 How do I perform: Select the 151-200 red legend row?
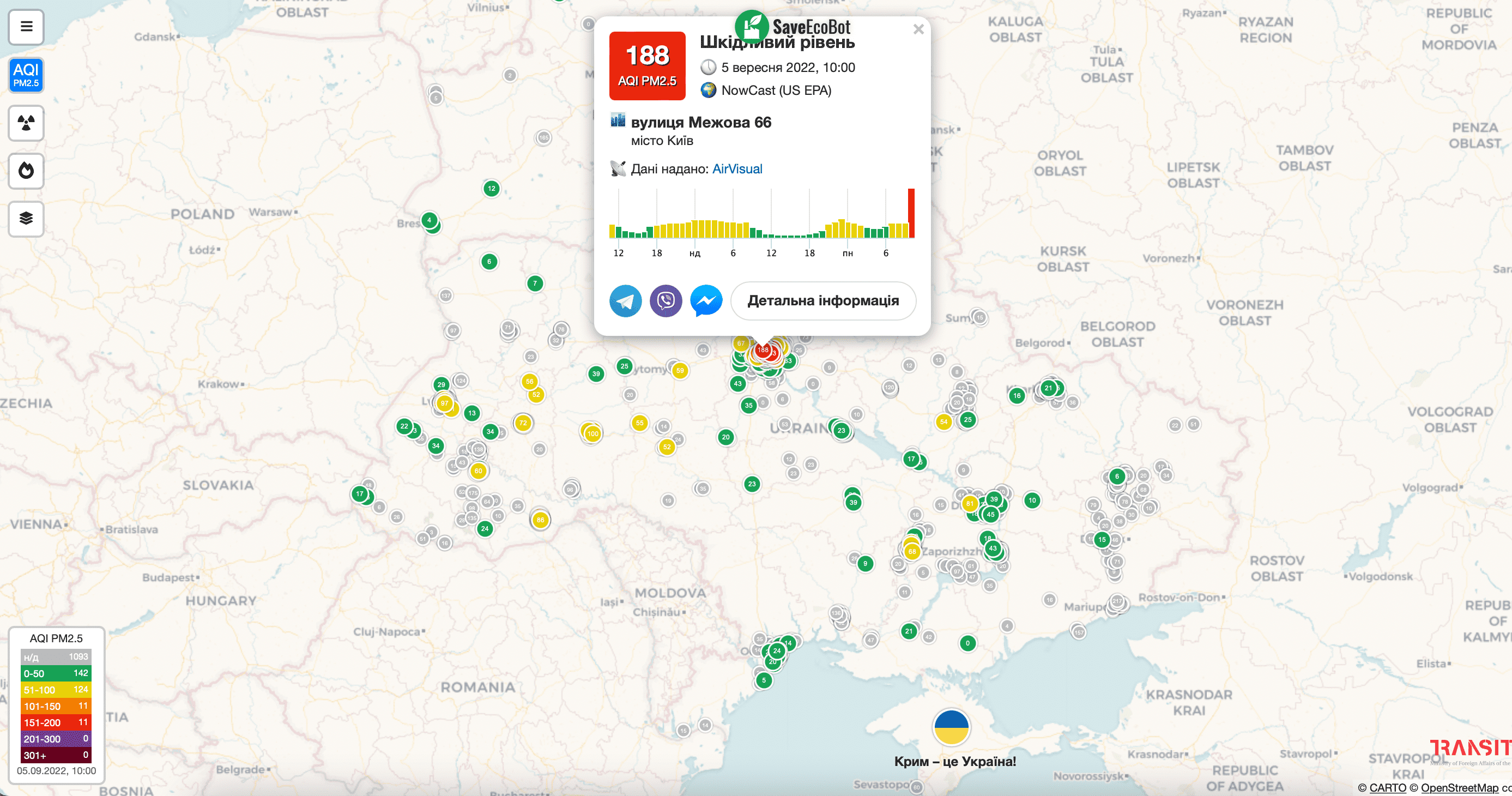(56, 722)
